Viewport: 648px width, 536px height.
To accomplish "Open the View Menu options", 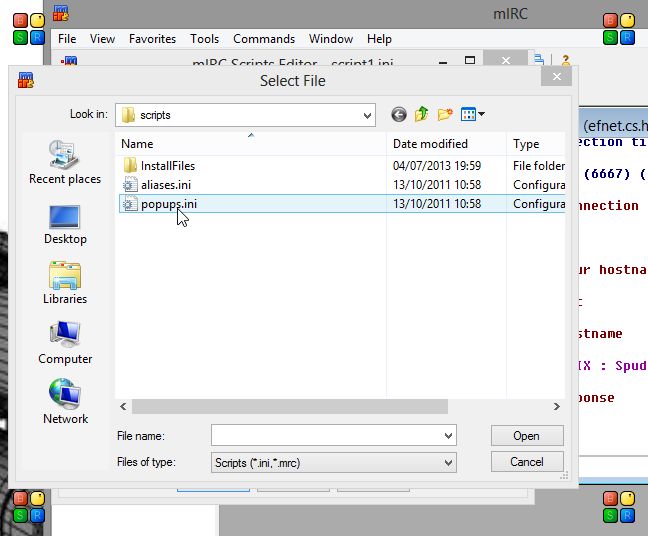I will pyautogui.click(x=473, y=115).
